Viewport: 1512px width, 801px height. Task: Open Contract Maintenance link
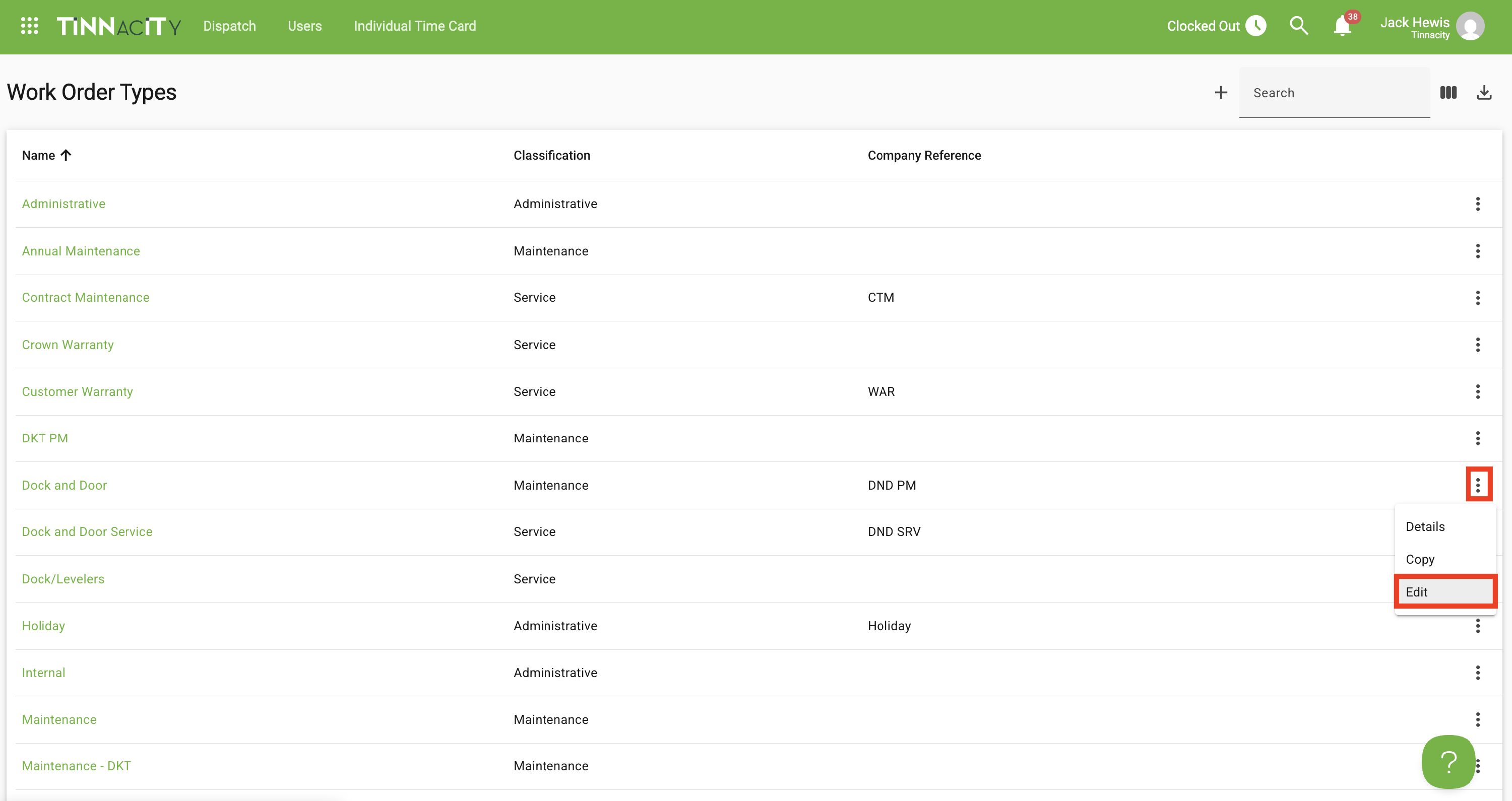[86, 298]
